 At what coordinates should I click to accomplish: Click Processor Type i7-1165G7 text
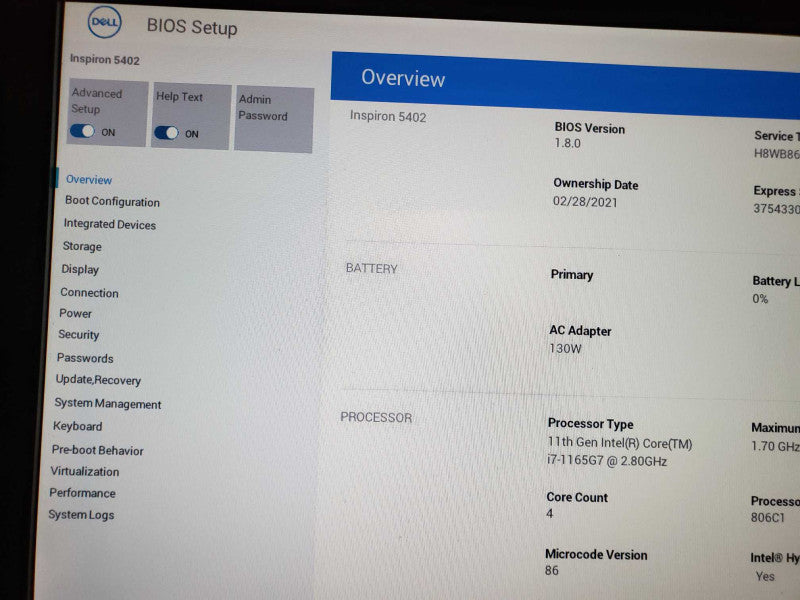point(607,461)
